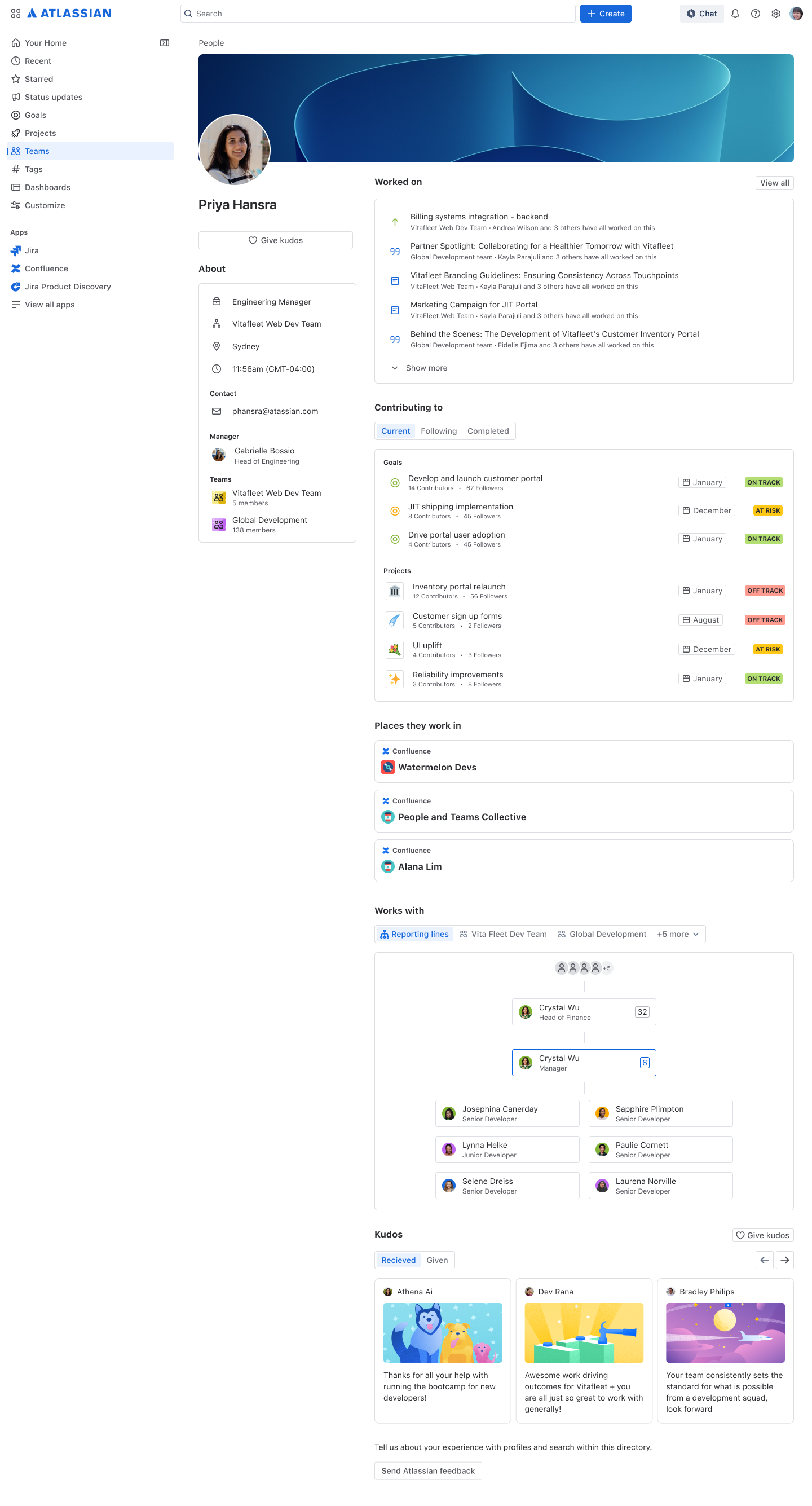Click the Search input field

point(378,14)
